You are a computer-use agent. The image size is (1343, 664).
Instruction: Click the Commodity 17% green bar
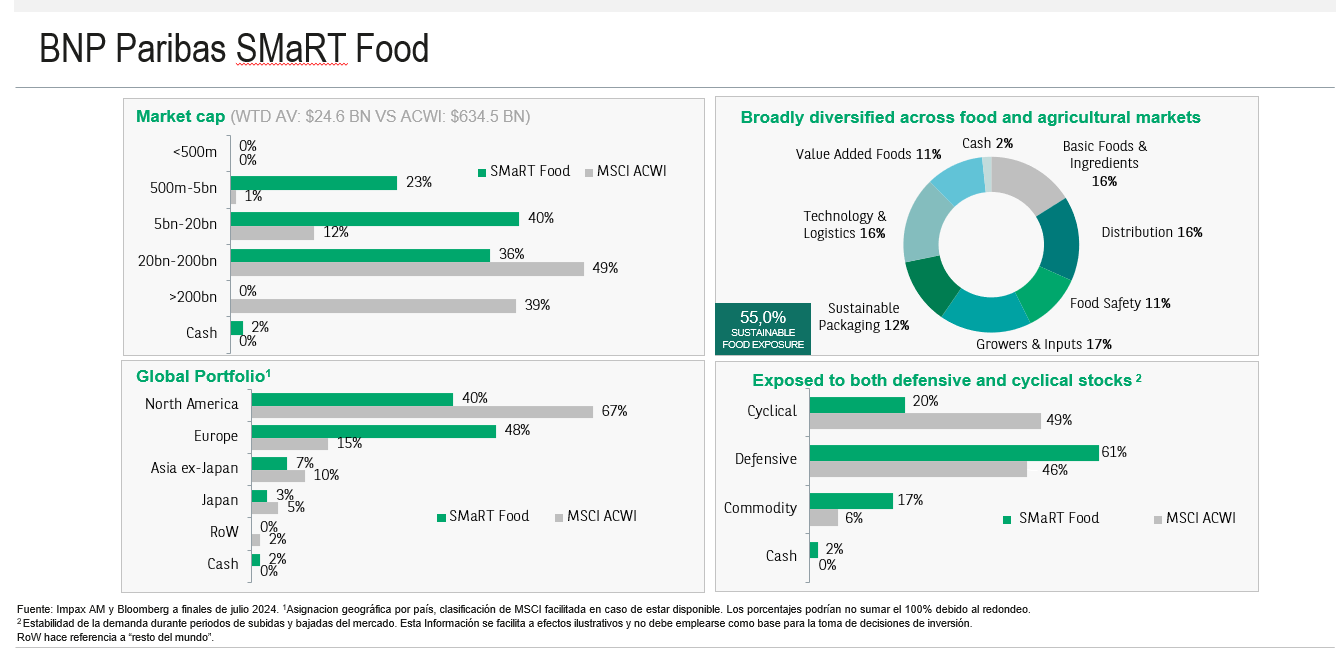pyautogui.click(x=850, y=501)
